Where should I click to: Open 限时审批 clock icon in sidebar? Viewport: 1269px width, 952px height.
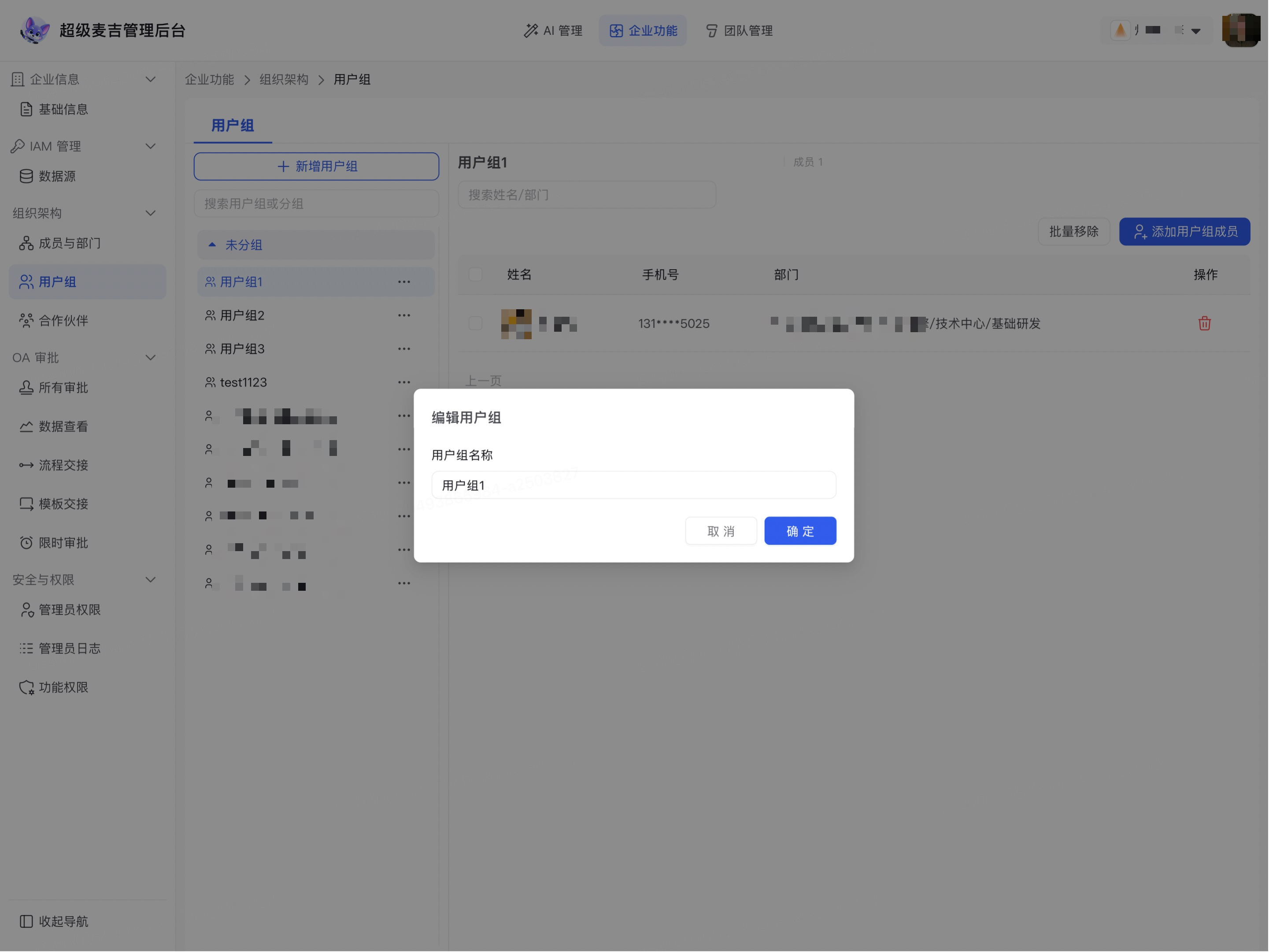[x=26, y=543]
